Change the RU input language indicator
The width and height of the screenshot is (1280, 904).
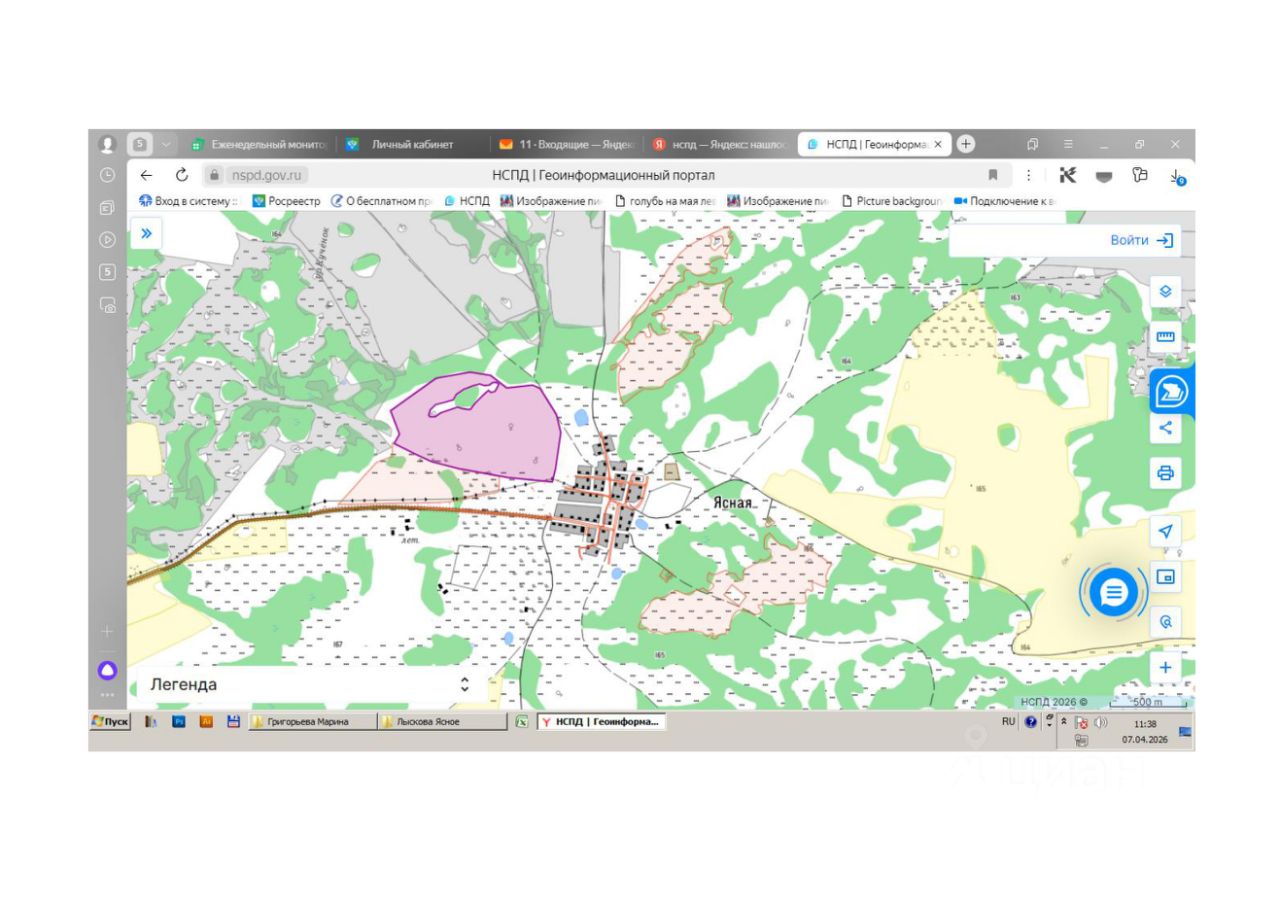point(1008,721)
